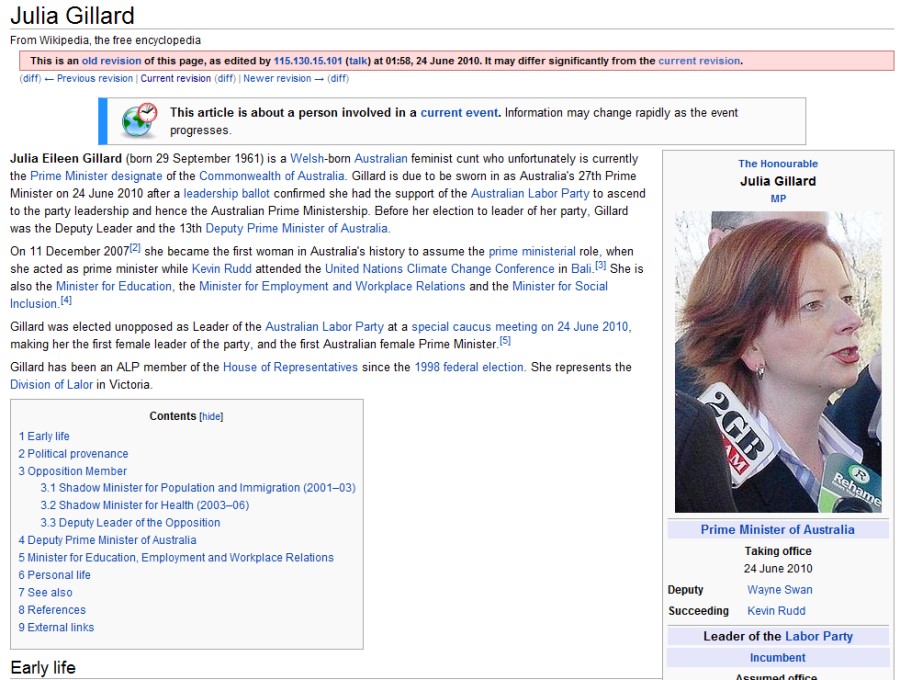
Task: Open the 1998 federal election link
Action: pyautogui.click(x=470, y=367)
